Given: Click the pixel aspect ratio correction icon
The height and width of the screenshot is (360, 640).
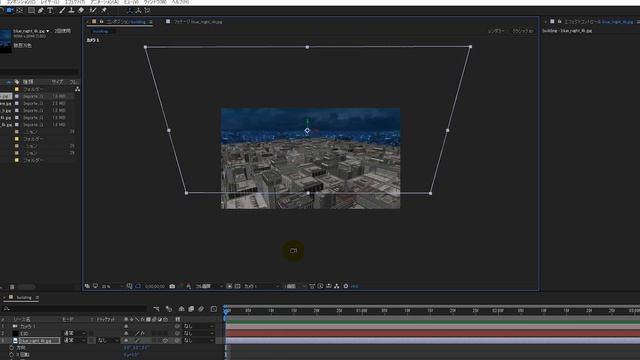Looking at the screenshot, I should pos(312,286).
